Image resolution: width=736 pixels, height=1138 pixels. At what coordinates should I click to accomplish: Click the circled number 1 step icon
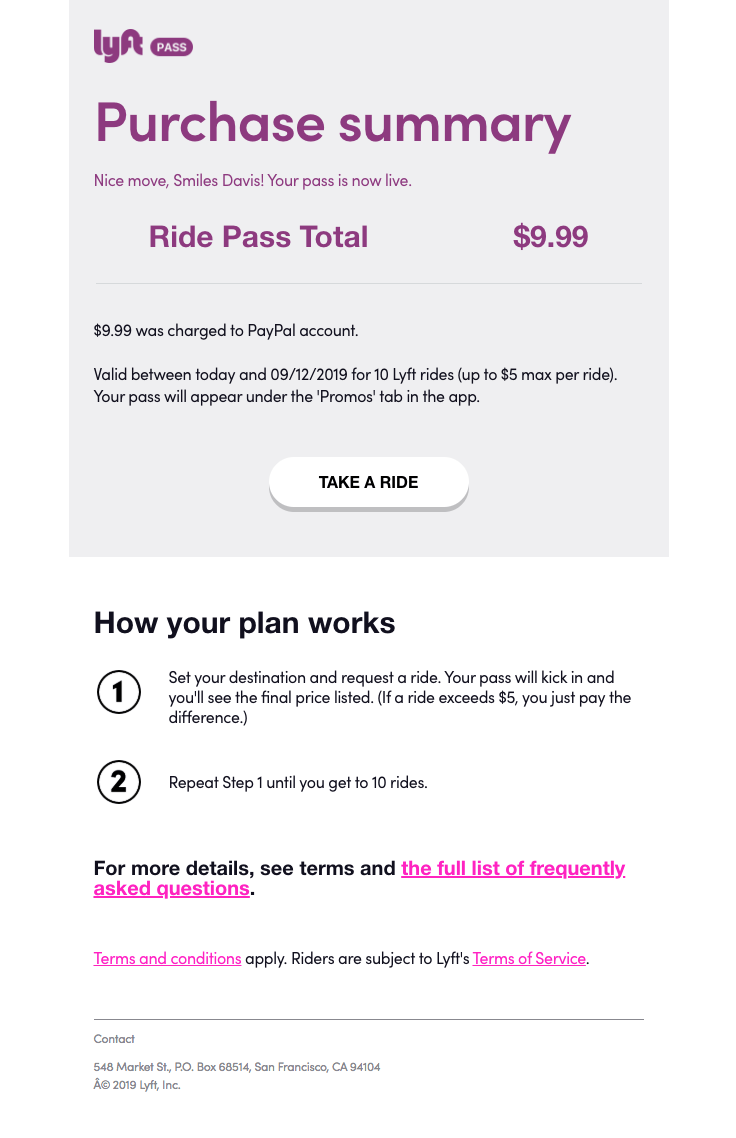click(x=118, y=692)
